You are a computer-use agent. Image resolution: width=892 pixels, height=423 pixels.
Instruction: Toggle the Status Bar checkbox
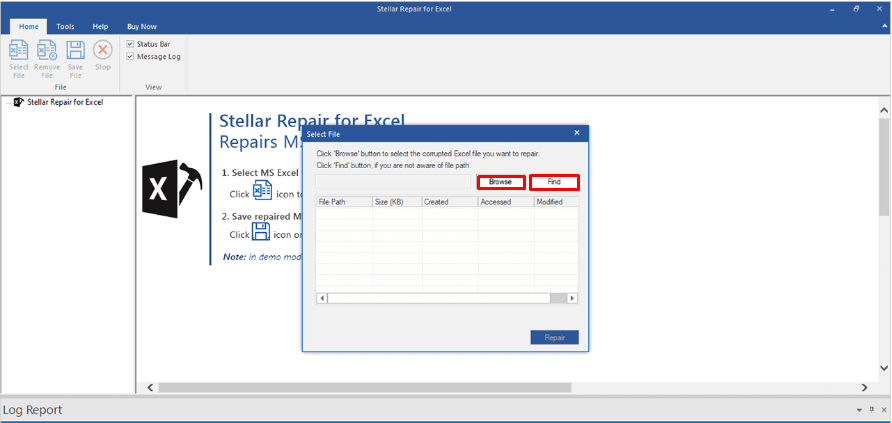click(130, 44)
